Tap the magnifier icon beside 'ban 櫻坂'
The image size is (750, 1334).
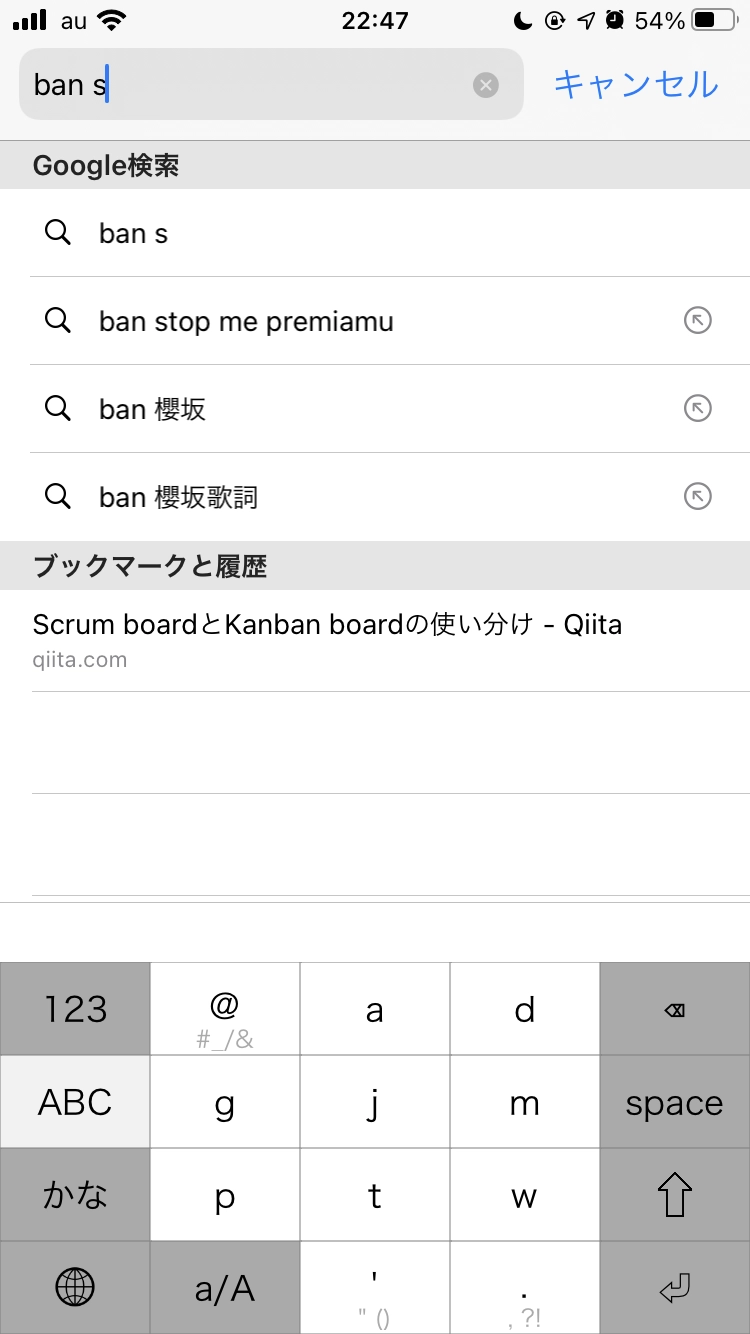pyautogui.click(x=58, y=409)
